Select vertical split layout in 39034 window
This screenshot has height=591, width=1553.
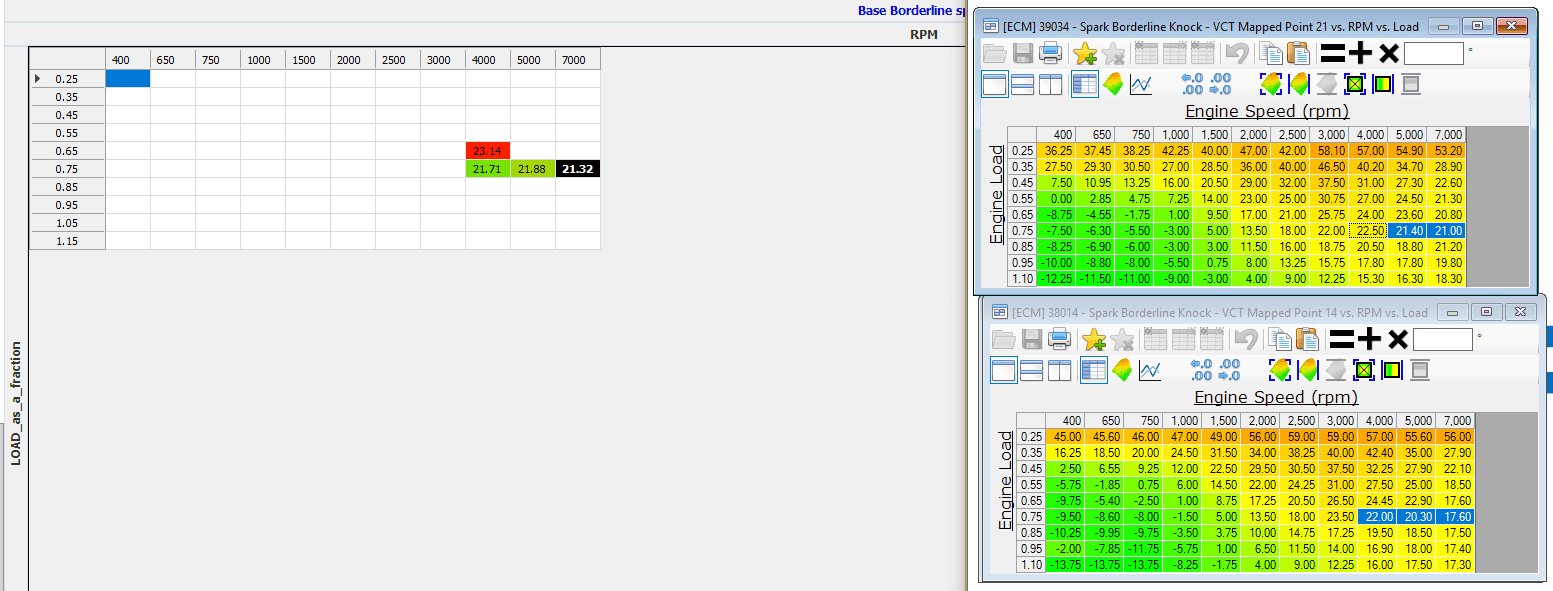pyautogui.click(x=1050, y=85)
